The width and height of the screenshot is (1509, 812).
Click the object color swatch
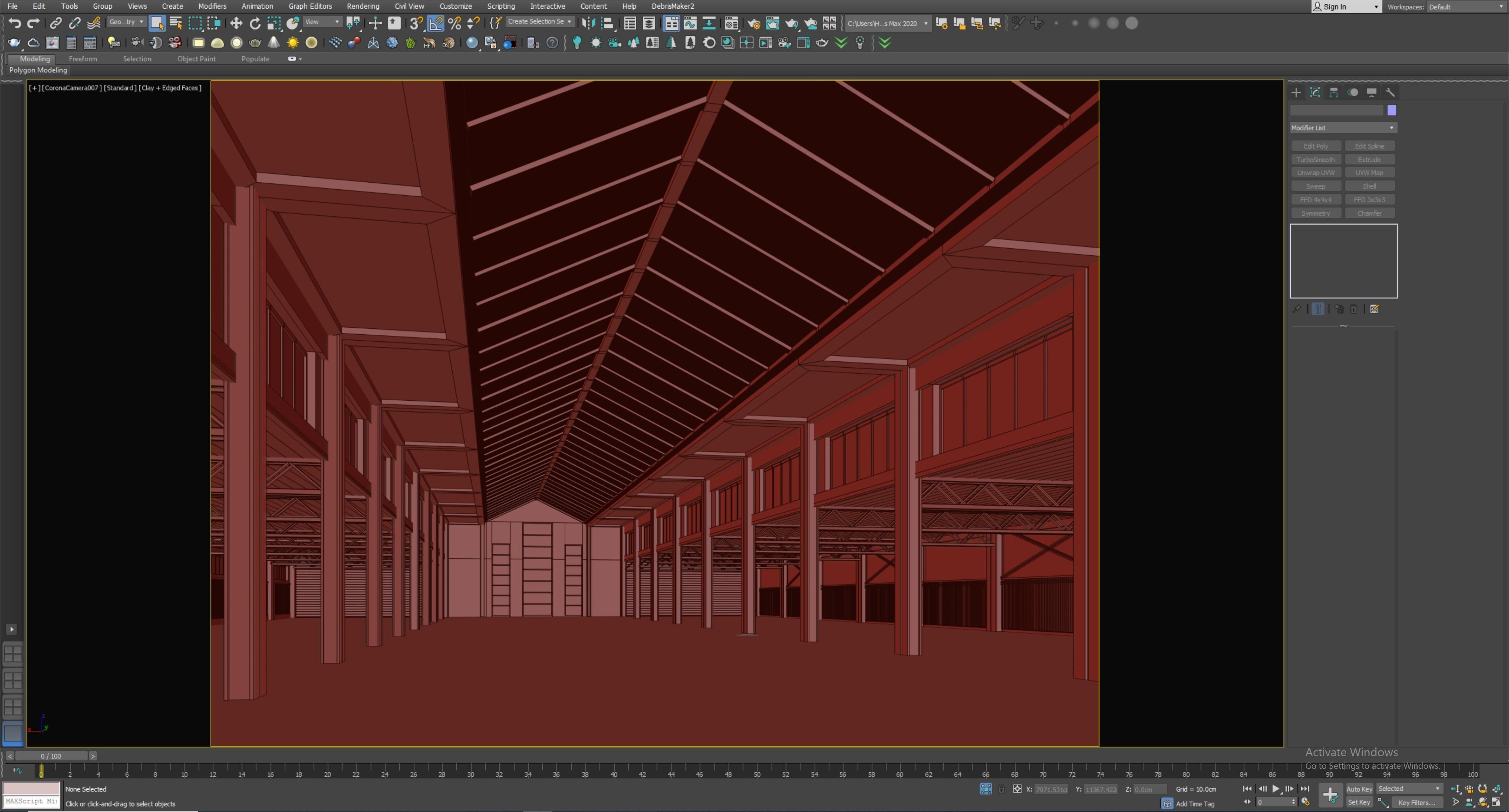1392,111
